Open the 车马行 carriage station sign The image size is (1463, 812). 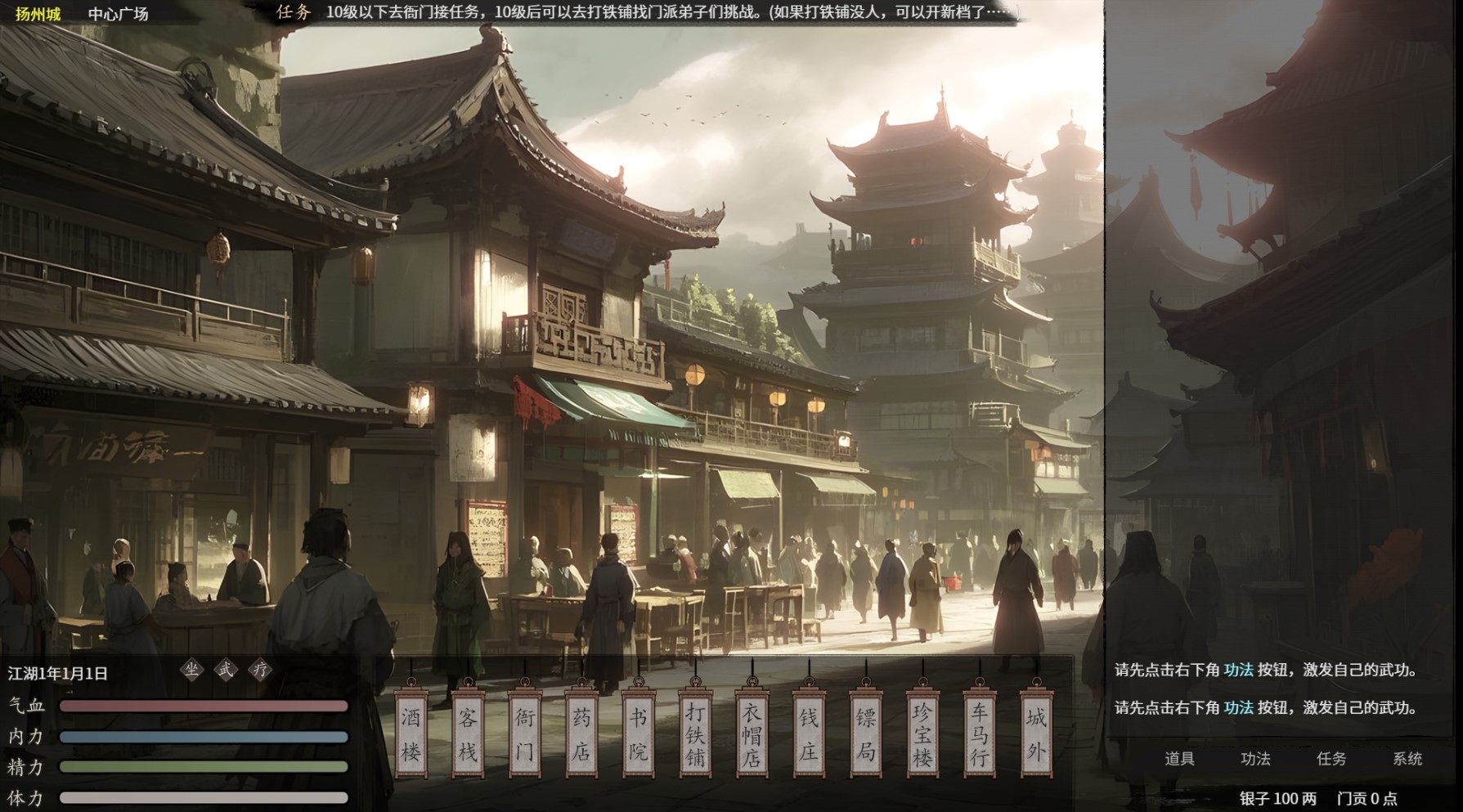pyautogui.click(x=979, y=733)
